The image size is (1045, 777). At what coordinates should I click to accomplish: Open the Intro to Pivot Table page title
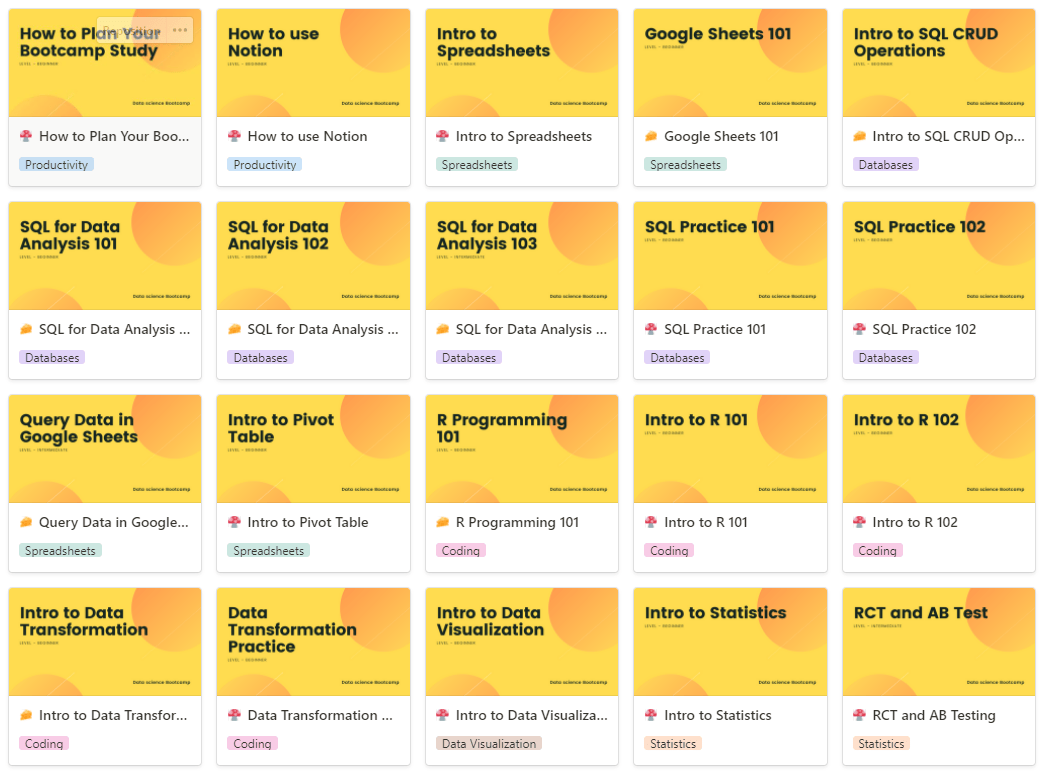point(308,522)
